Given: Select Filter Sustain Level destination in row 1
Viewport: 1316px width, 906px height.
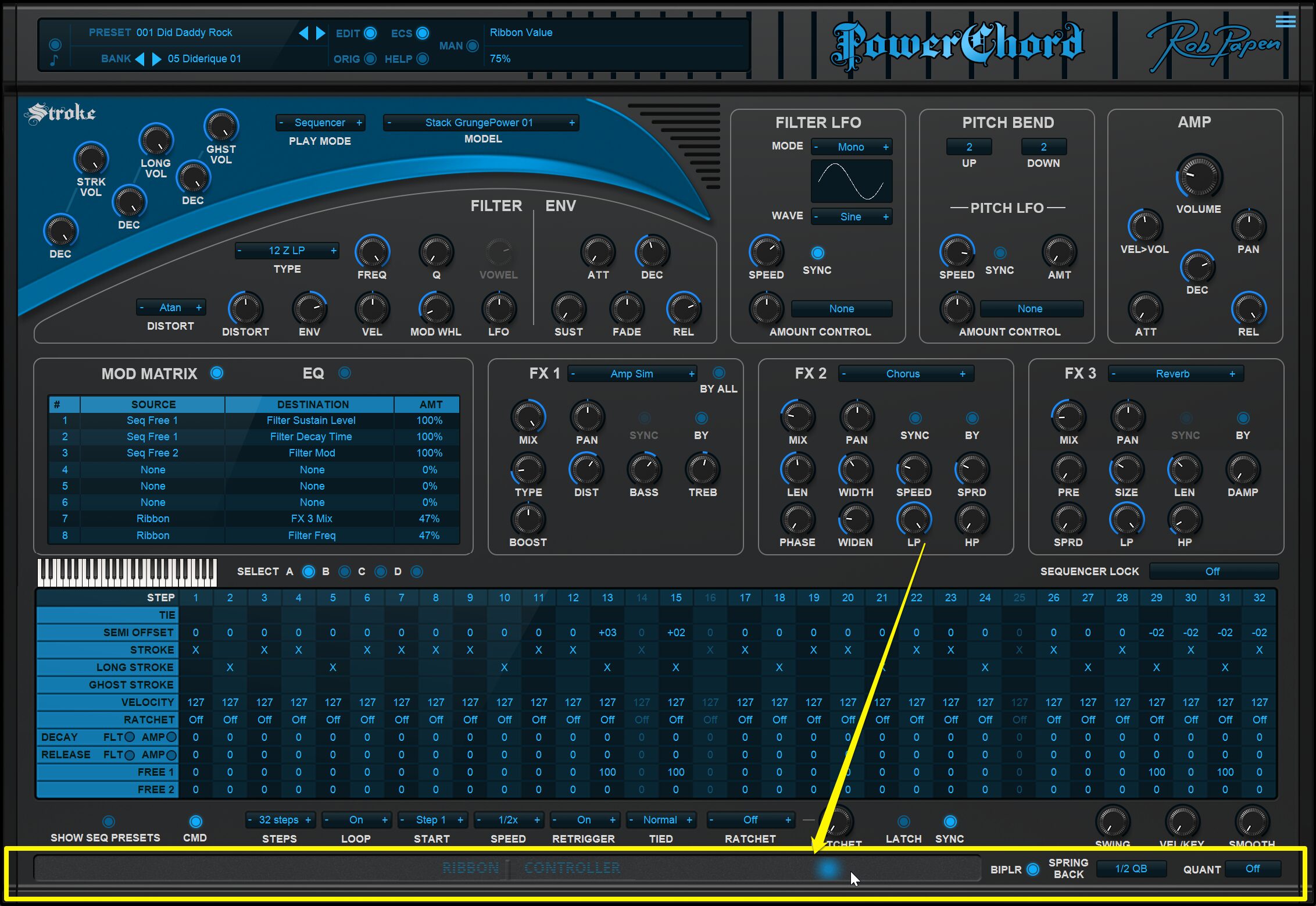Looking at the screenshot, I should [x=311, y=420].
